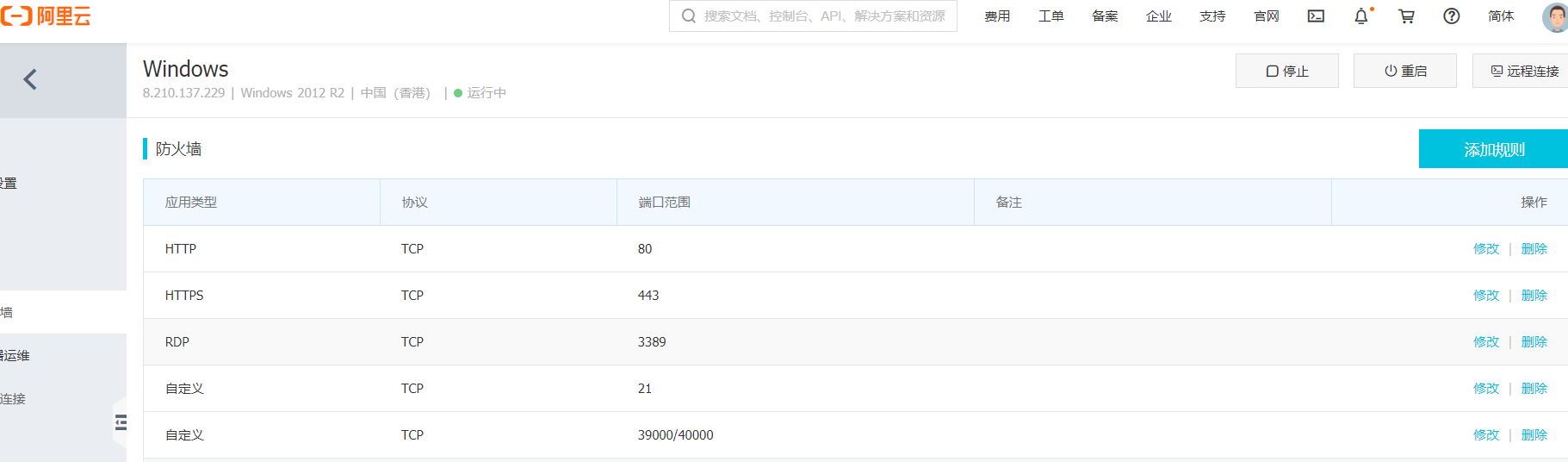Click 删除 for the HTTP rule
1568x462 pixels.
tap(1534, 249)
